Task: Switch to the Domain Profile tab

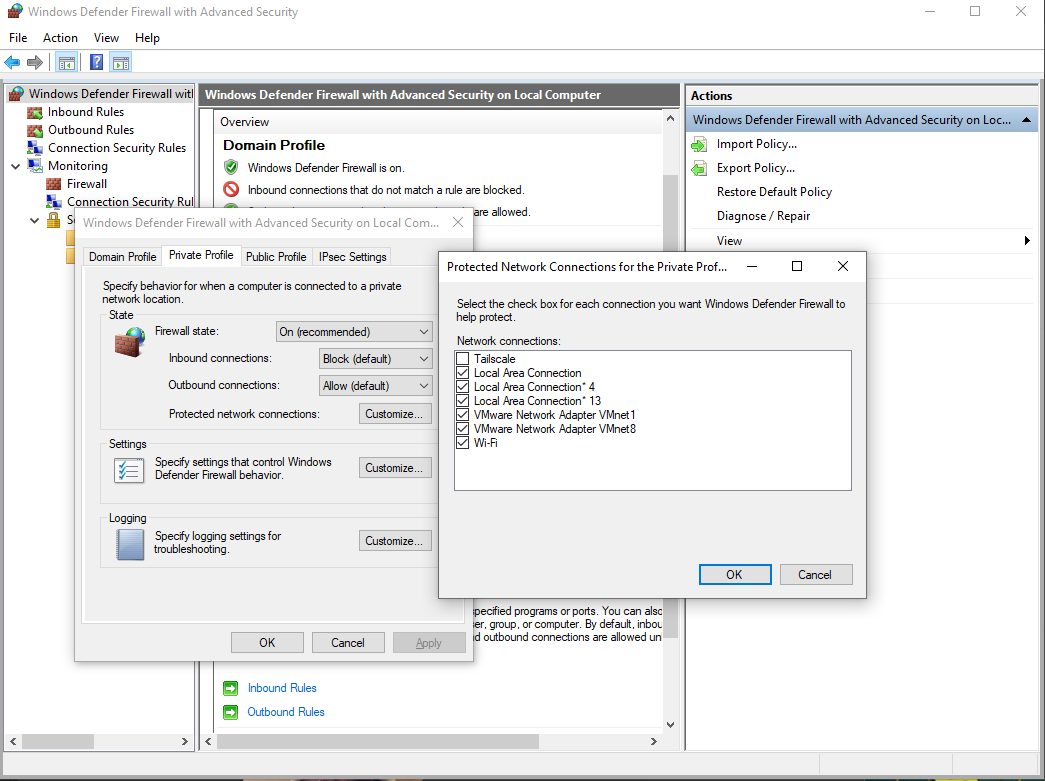Action: click(123, 257)
